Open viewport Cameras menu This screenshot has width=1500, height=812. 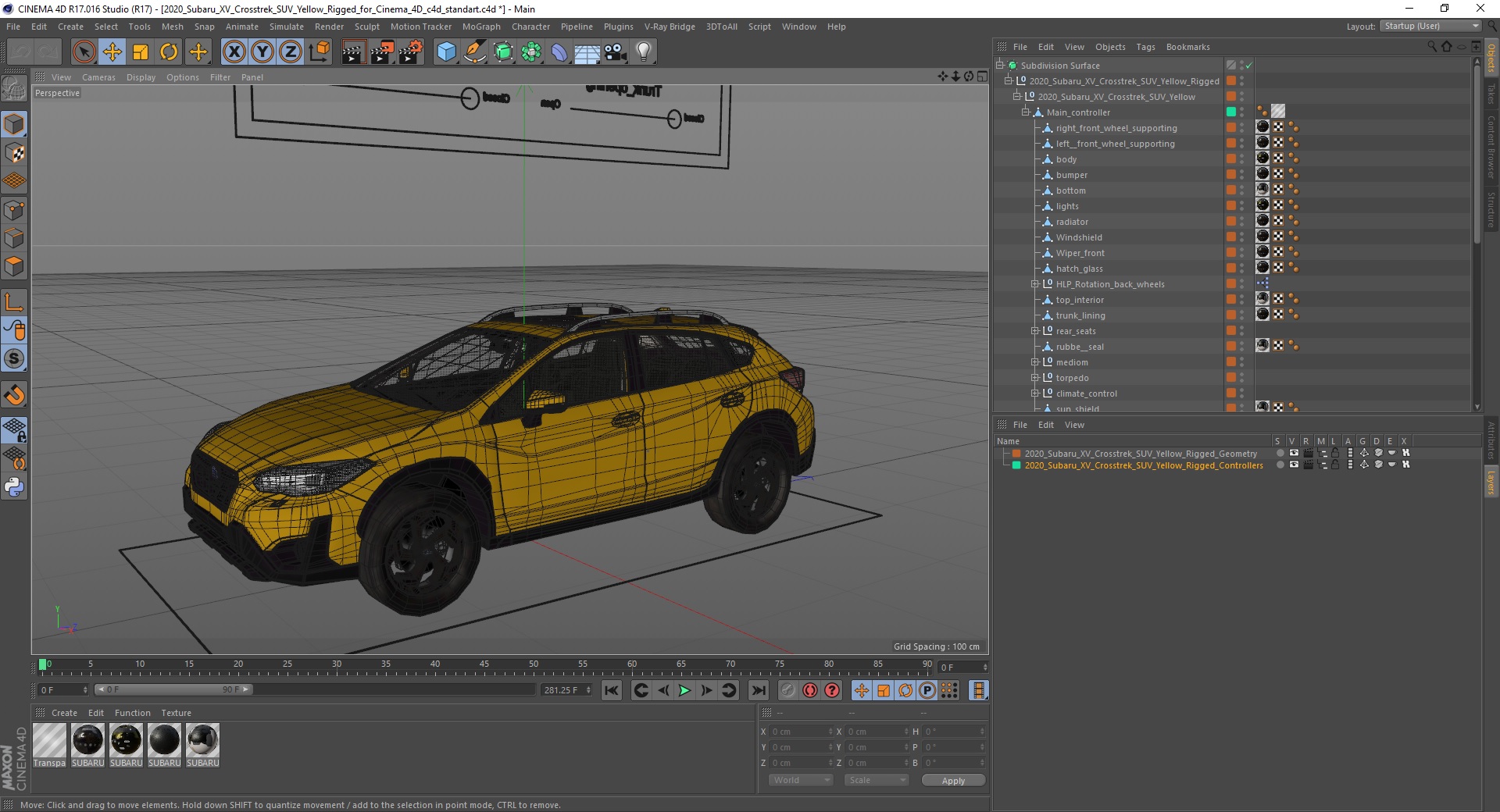click(x=98, y=77)
